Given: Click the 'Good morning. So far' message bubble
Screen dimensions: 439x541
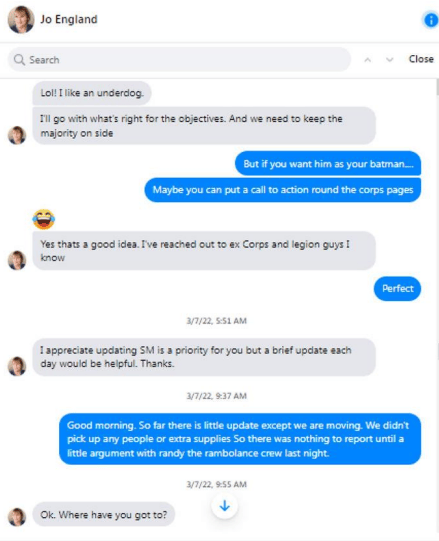Looking at the screenshot, I should click(x=240, y=439).
